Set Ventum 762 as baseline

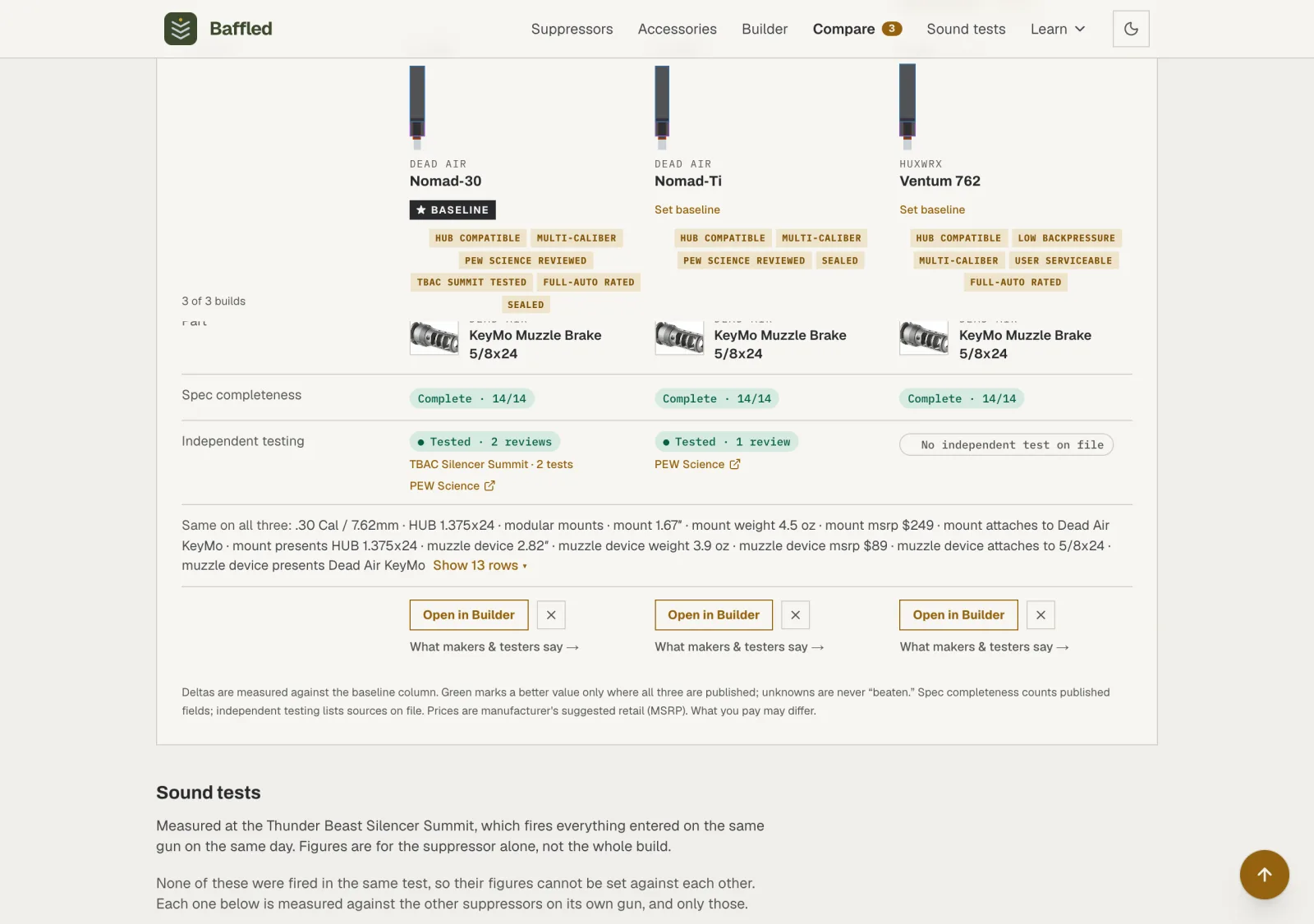coord(932,209)
